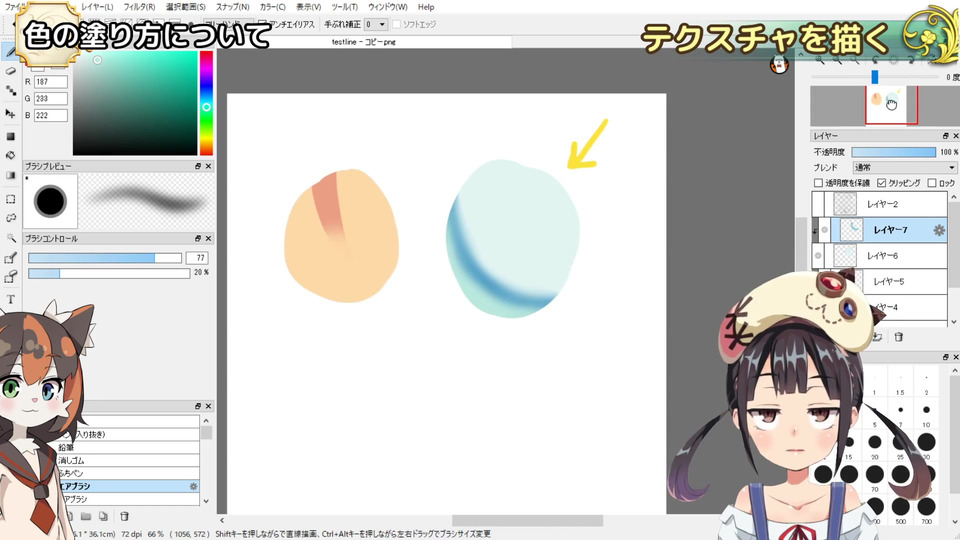The height and width of the screenshot is (540, 960).
Task: Open settings gear for エアブラシ brush
Action: pos(193,486)
